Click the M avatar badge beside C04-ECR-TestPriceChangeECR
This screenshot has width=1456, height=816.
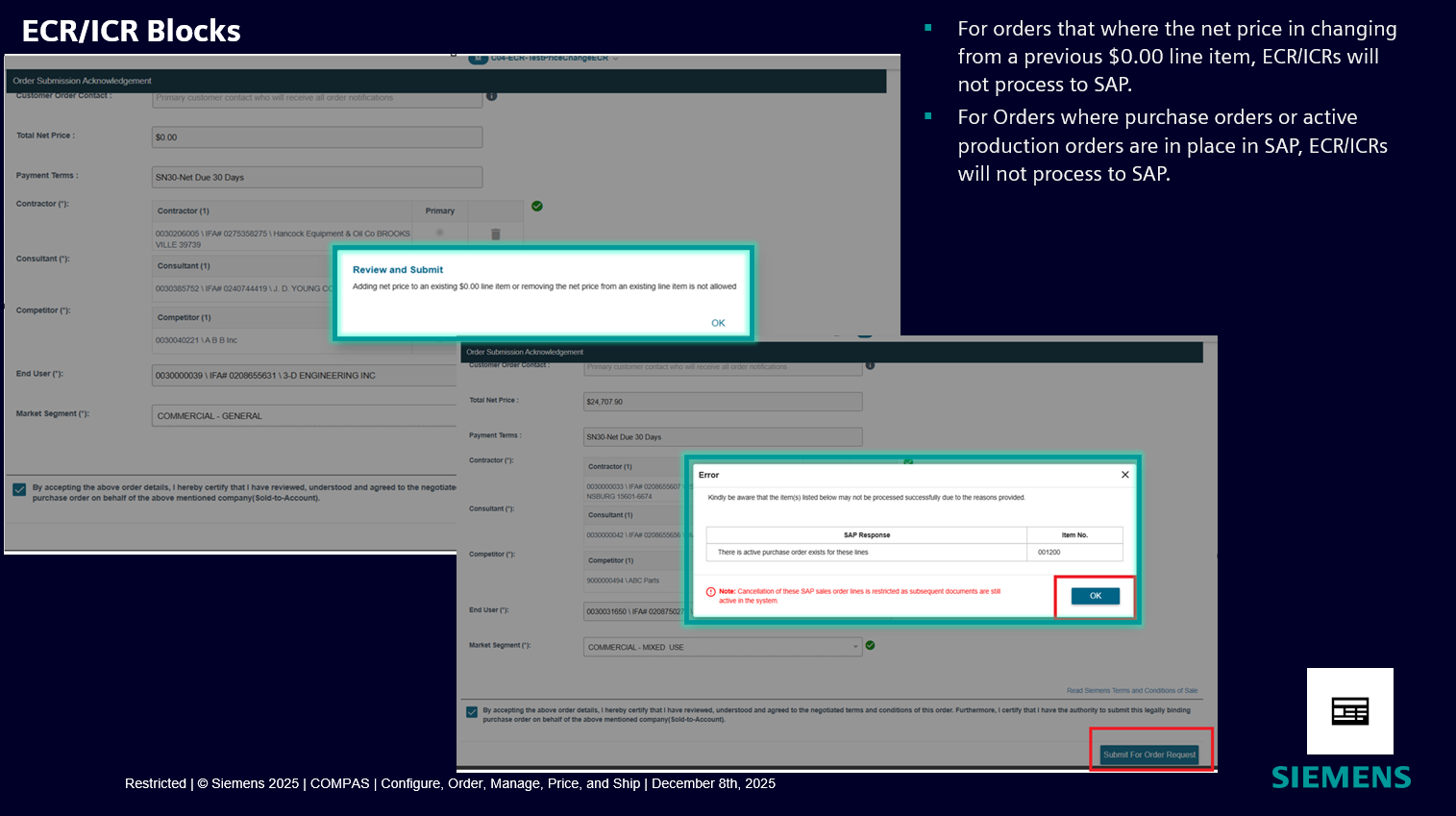click(478, 59)
